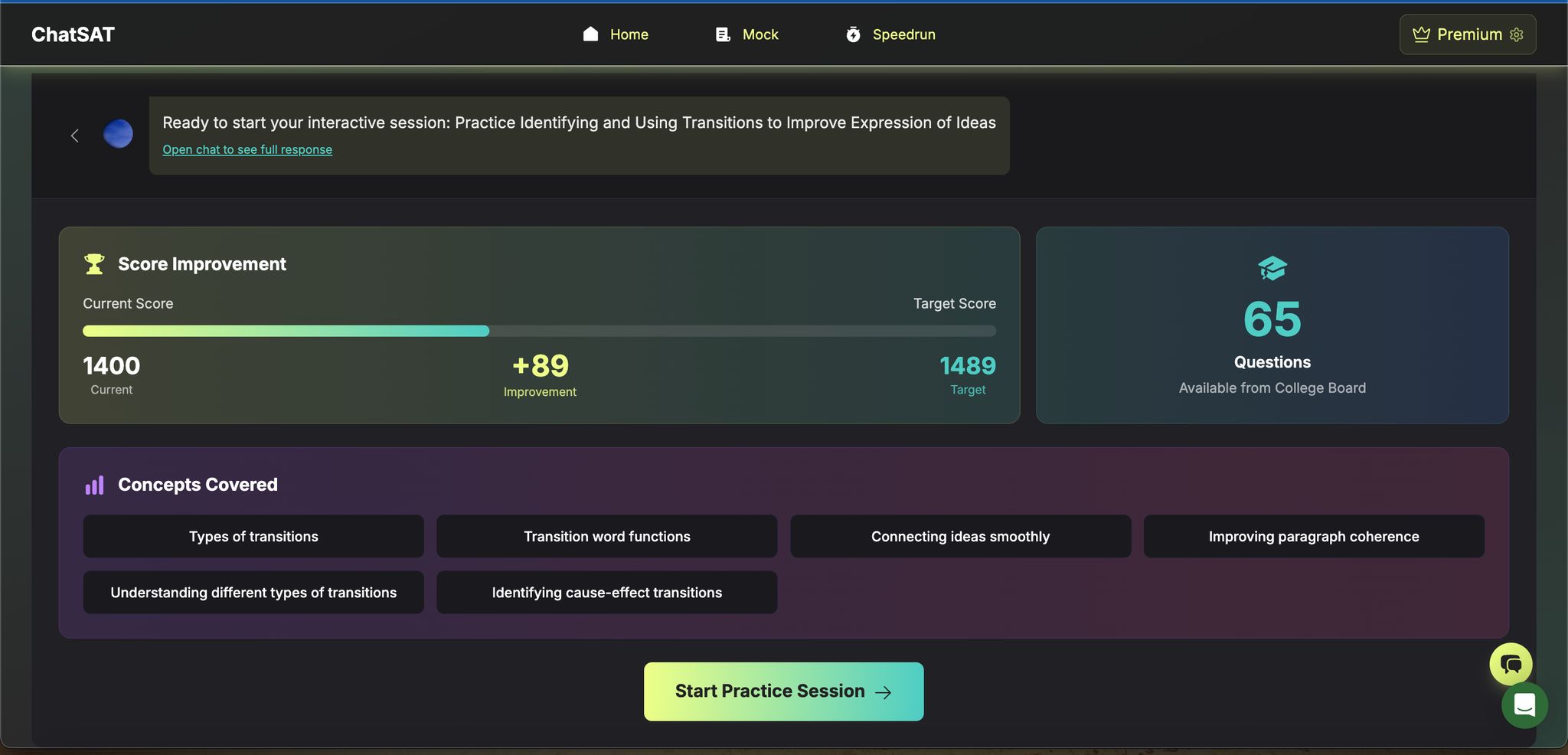This screenshot has height=755, width=1568.
Task: Open settings via the gear icon
Action: (x=1517, y=34)
